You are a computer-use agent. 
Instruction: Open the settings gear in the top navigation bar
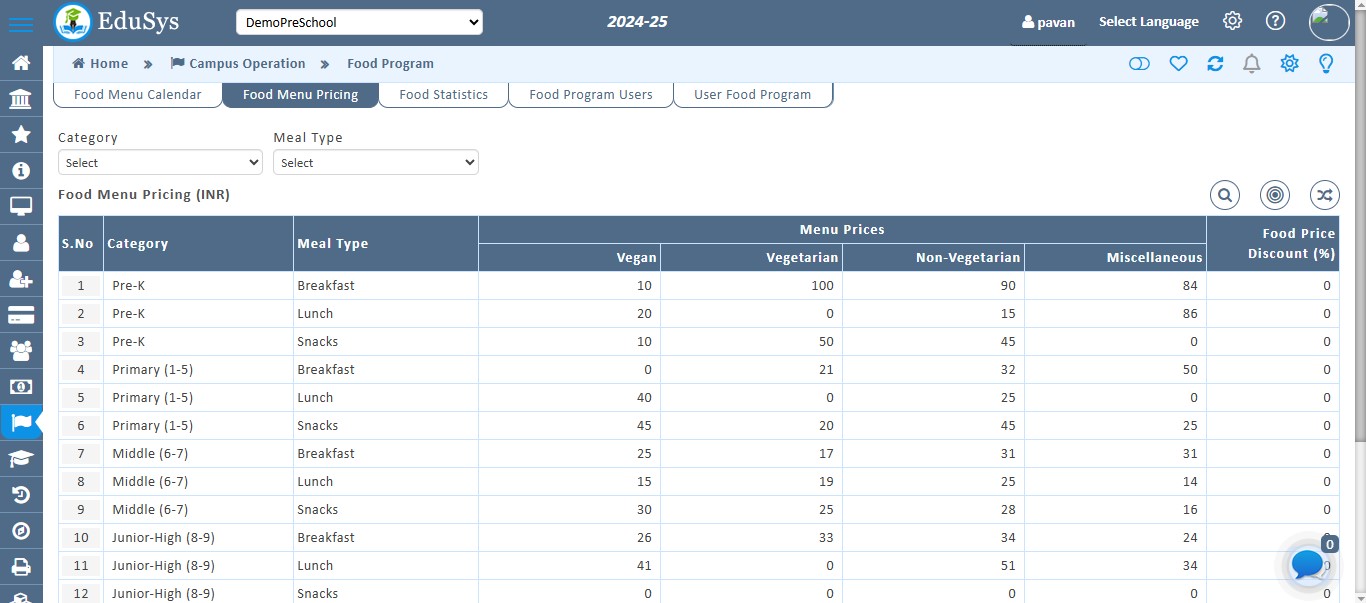coord(1232,20)
